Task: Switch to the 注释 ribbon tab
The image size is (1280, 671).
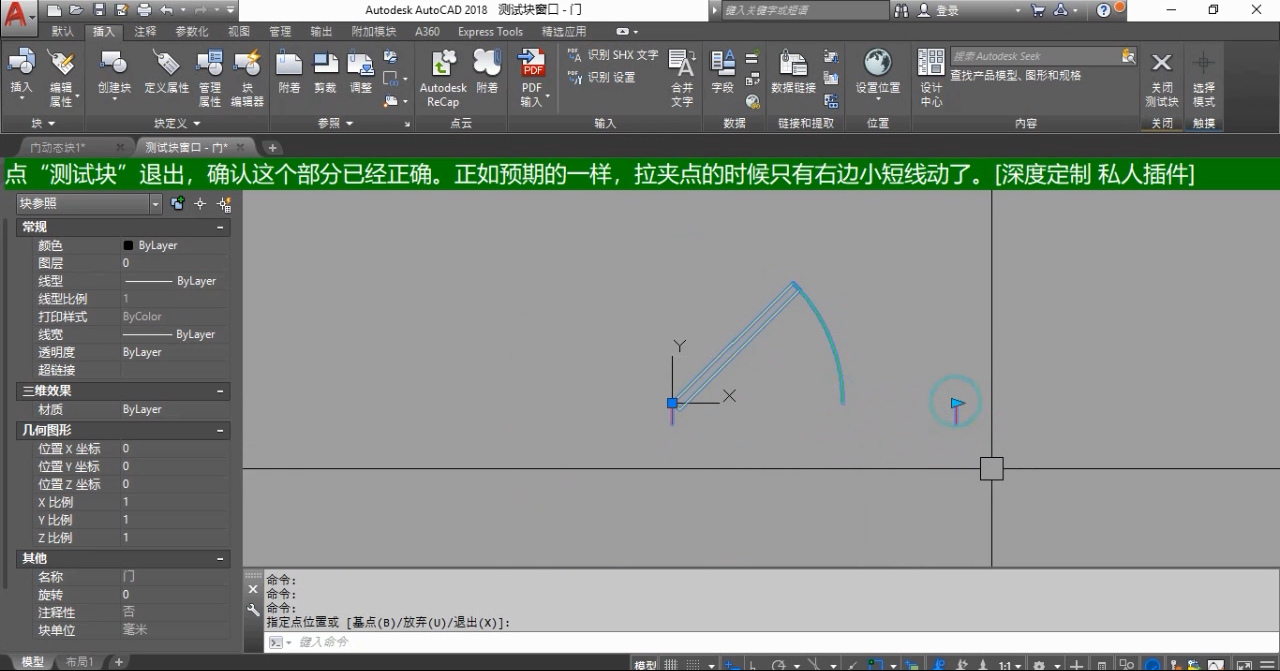Action: pyautogui.click(x=145, y=31)
